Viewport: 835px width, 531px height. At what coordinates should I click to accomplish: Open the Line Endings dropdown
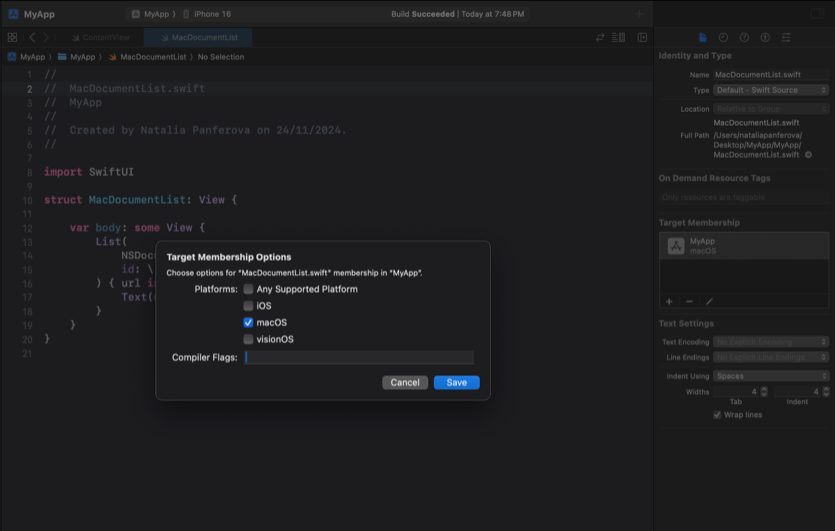pyautogui.click(x=771, y=357)
